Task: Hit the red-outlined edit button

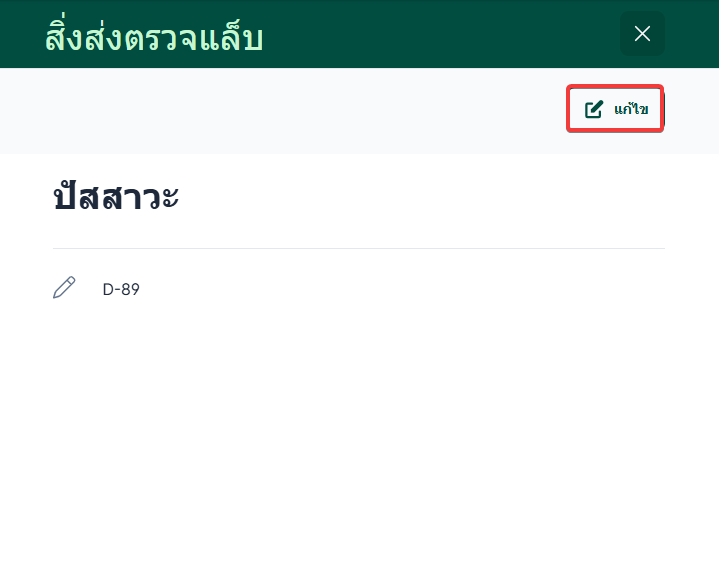Action: (x=615, y=110)
